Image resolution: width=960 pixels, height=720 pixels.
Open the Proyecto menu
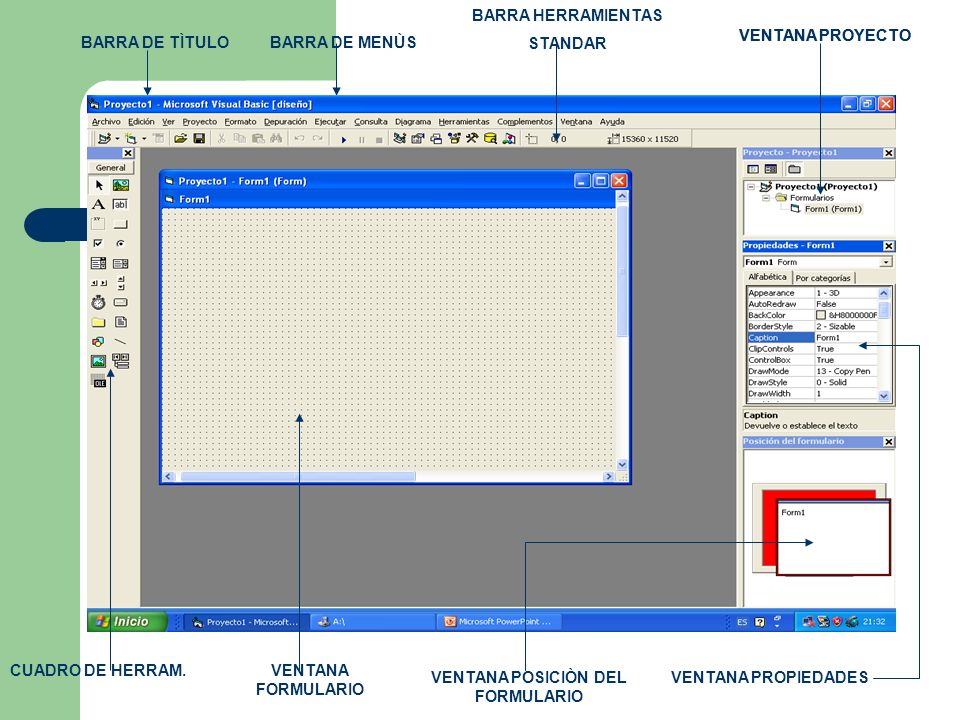click(200, 122)
